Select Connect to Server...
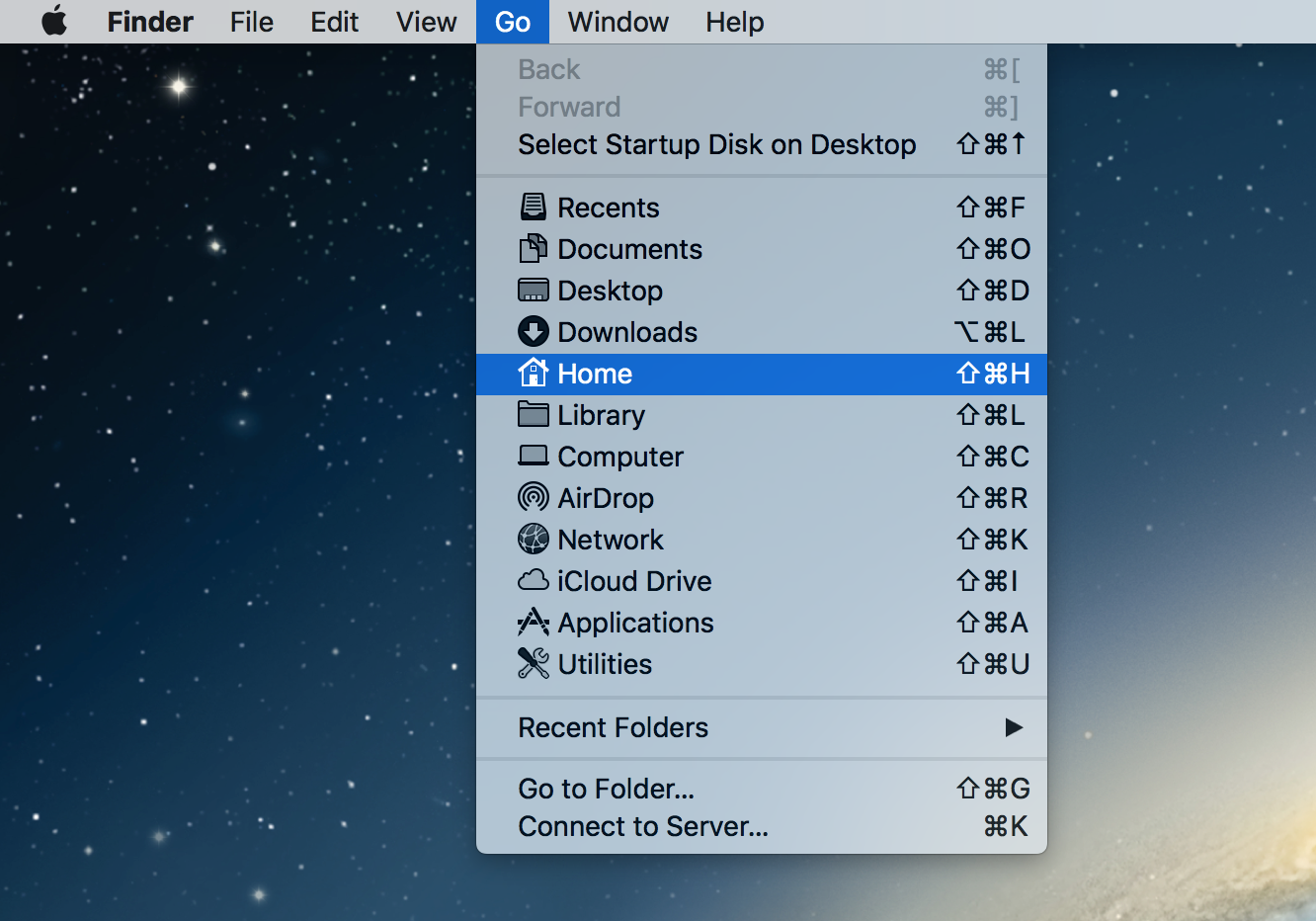Viewport: 1316px width, 921px height. click(x=642, y=826)
